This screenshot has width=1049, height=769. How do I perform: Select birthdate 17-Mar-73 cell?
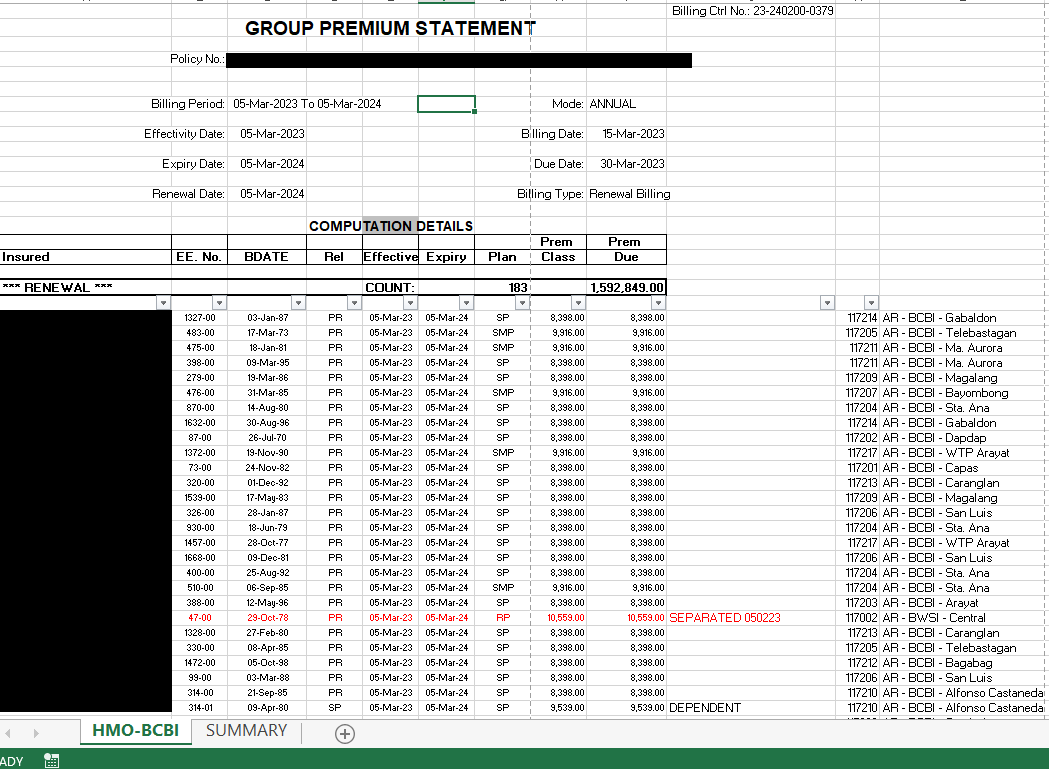point(268,333)
